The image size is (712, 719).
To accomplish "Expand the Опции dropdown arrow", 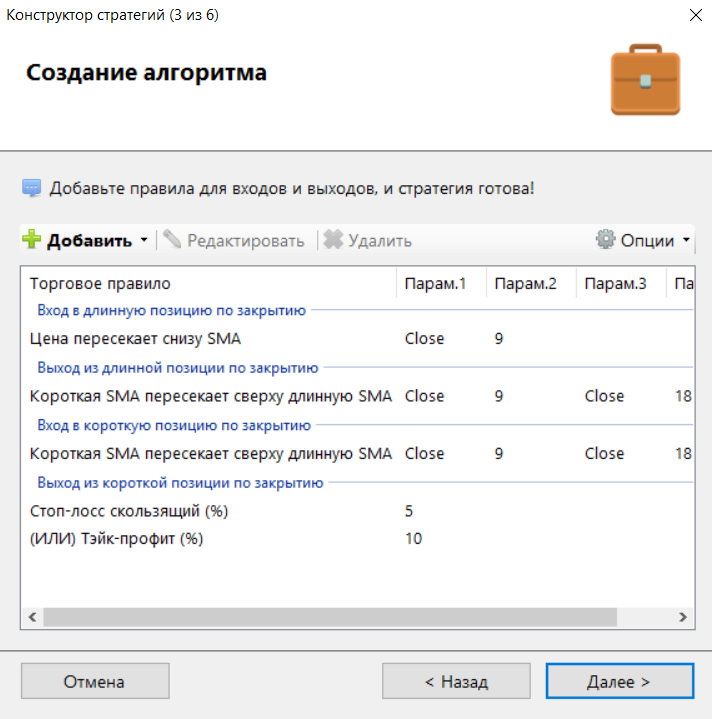I will click(686, 240).
